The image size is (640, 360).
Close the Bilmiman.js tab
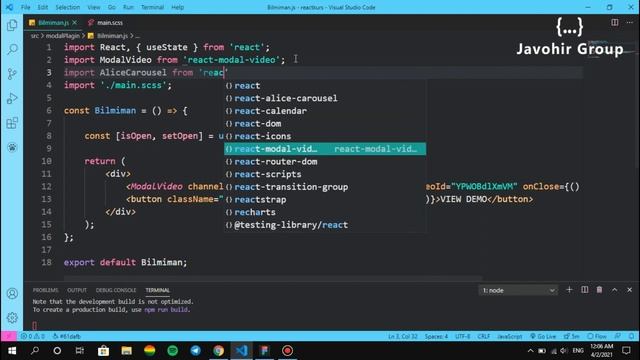[74, 23]
